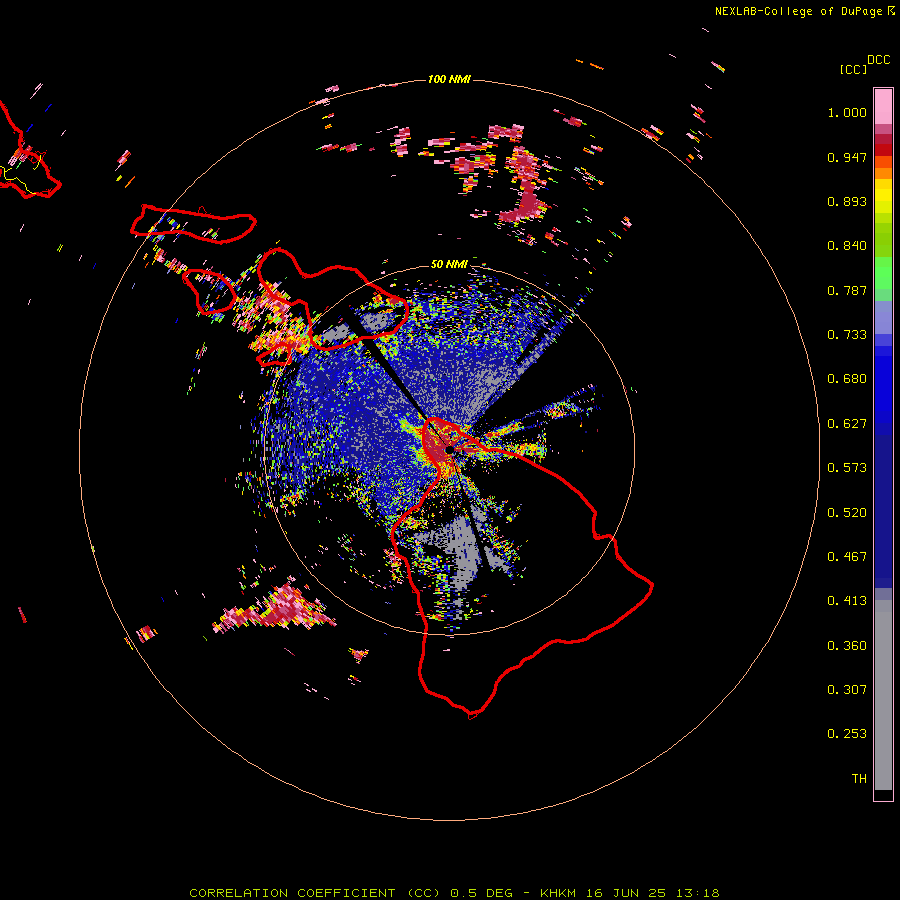This screenshot has height=900, width=900.
Task: Click the 13:18 timestamp in the caption
Action: (699, 893)
